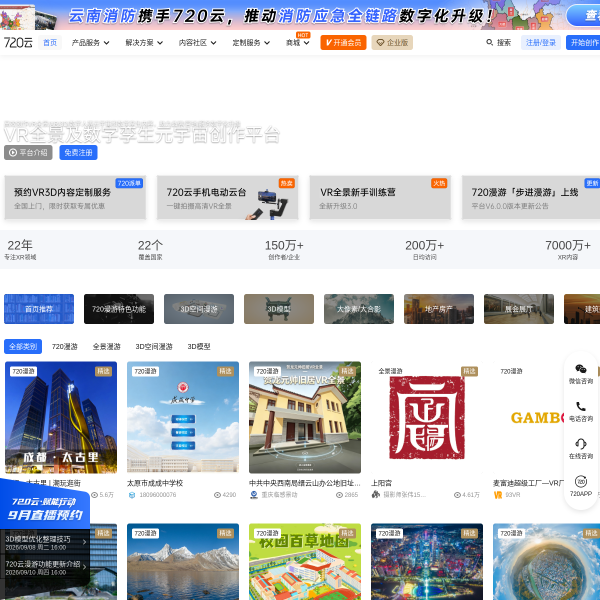Screen dimensions: 600x600
Task: Open 太原市成成中学校 panorama thumbnail
Action: pyautogui.click(x=183, y=417)
